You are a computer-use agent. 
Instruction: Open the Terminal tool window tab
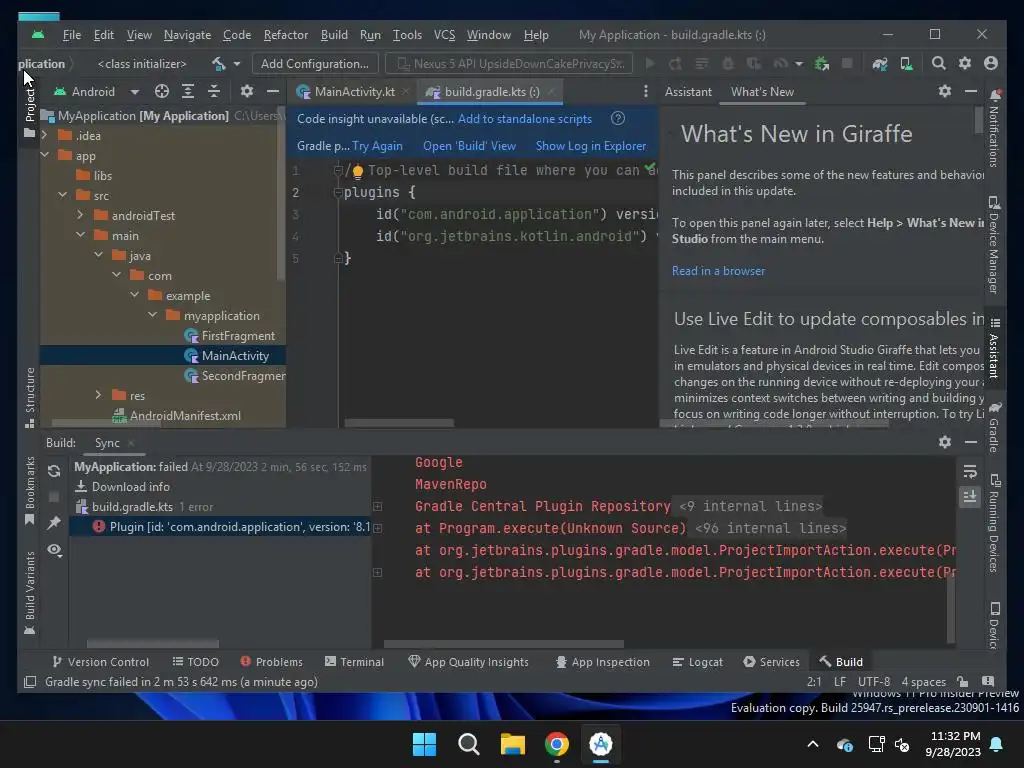tap(354, 662)
